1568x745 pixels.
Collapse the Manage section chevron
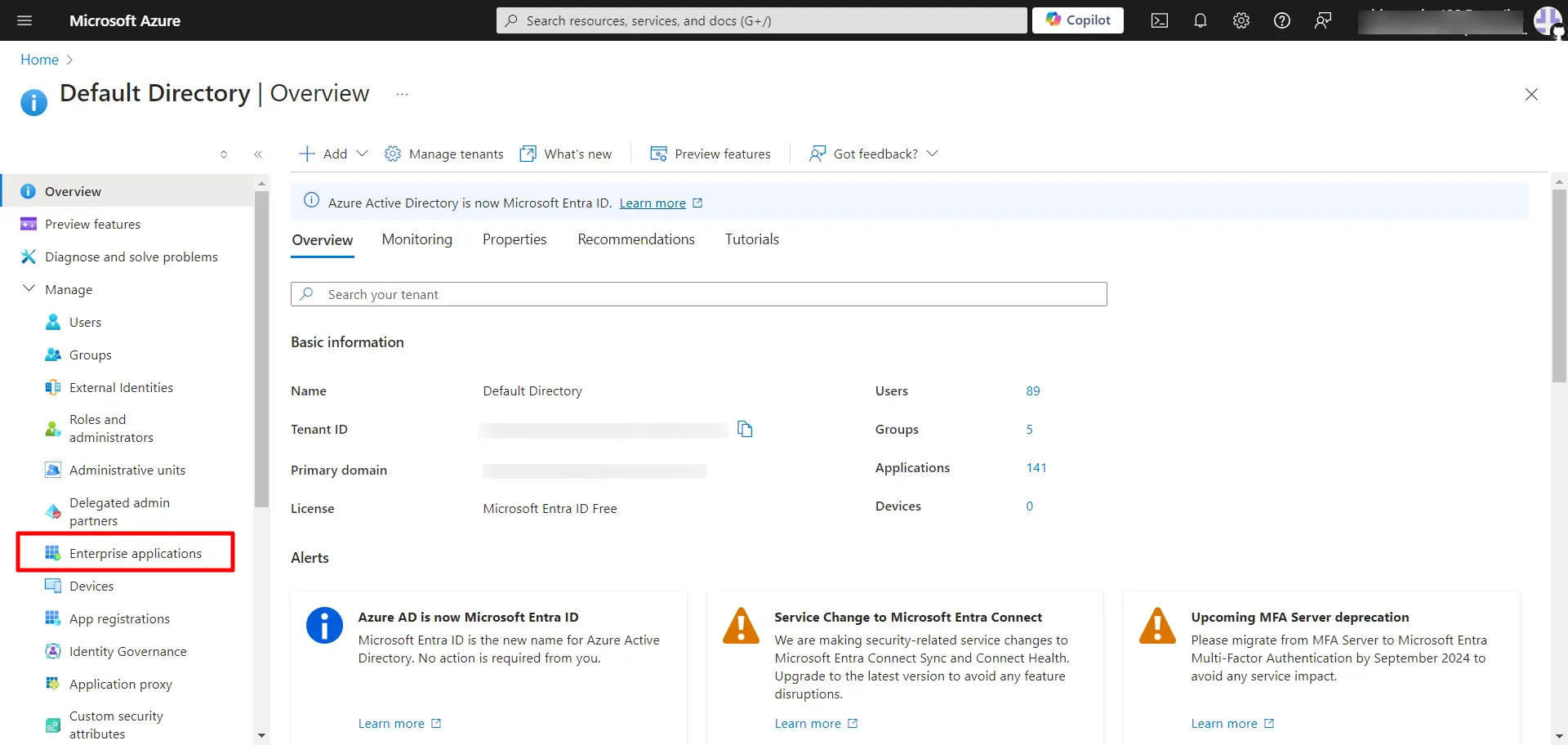click(x=29, y=288)
